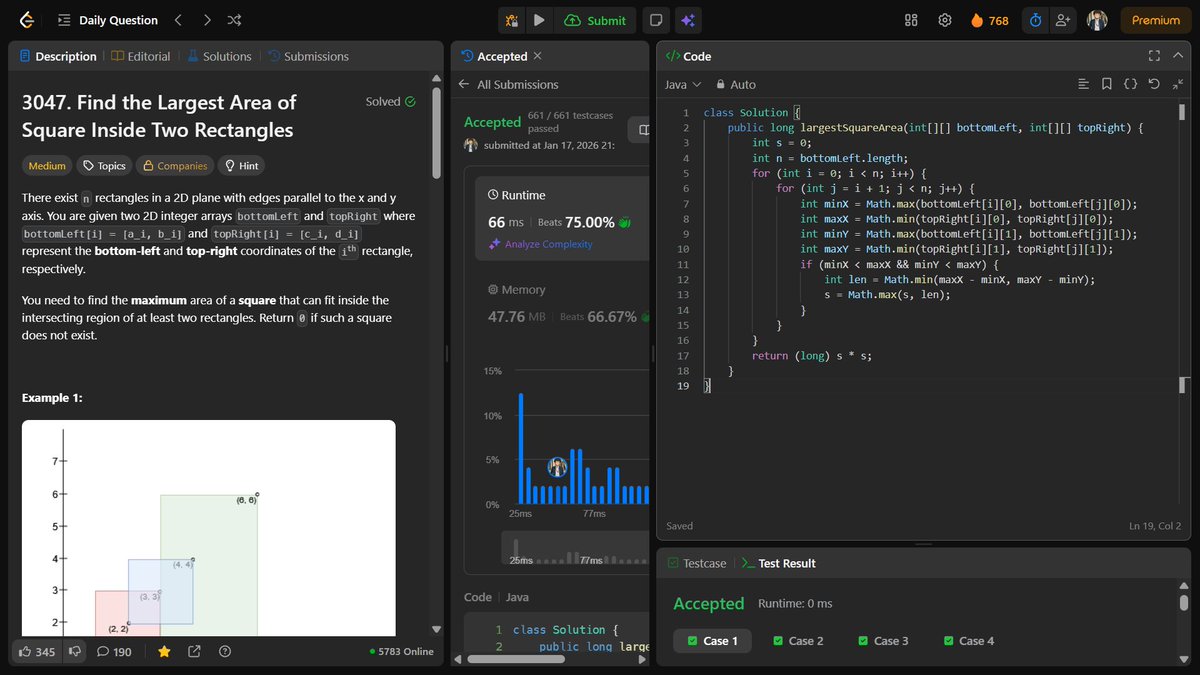Open the help question mark icon

click(x=224, y=651)
